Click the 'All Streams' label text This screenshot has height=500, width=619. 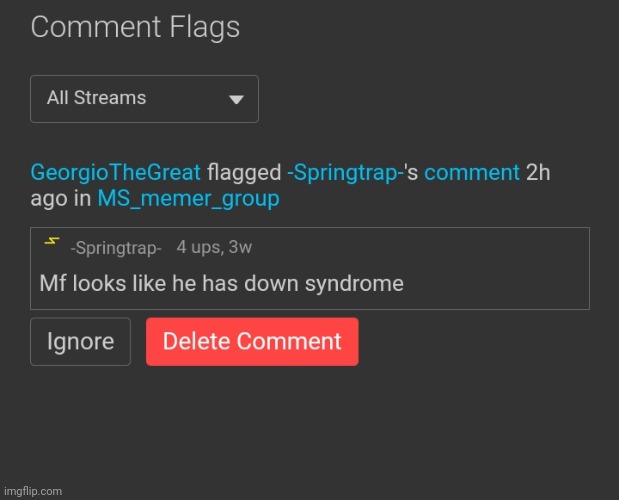tap(96, 98)
